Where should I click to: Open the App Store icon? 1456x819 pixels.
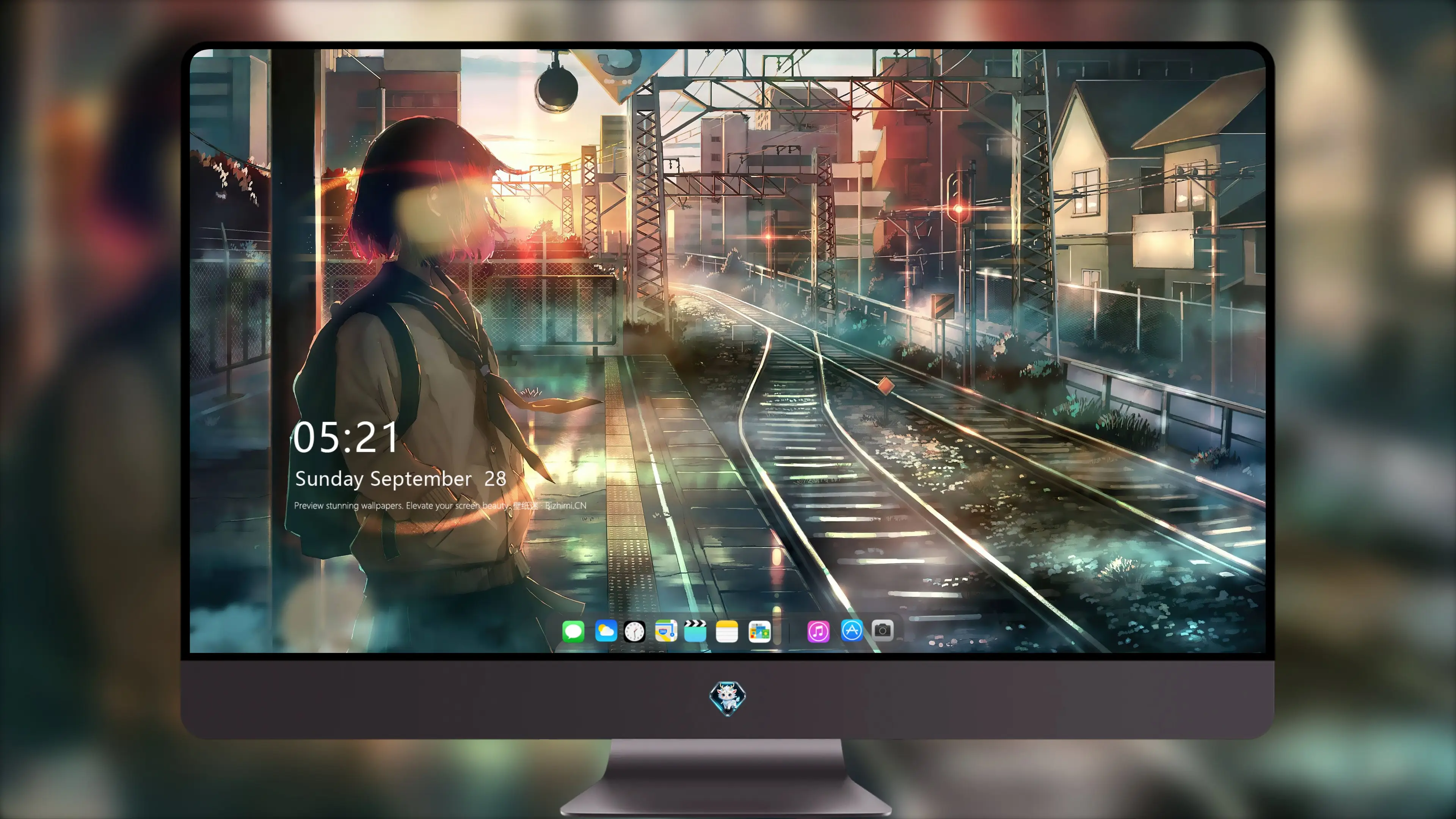point(852,630)
